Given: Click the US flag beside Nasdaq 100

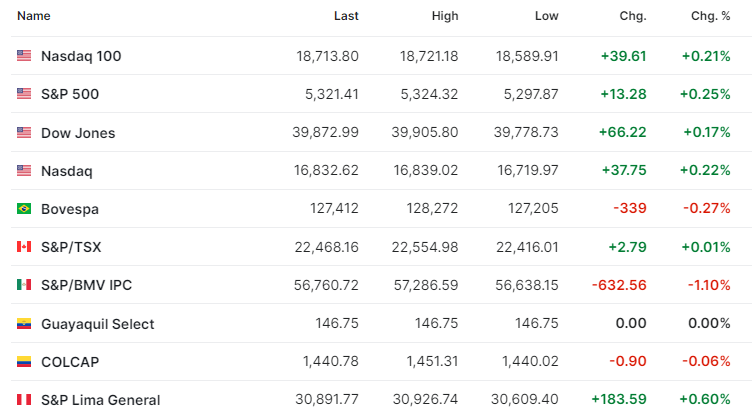Looking at the screenshot, I should click(24, 56).
